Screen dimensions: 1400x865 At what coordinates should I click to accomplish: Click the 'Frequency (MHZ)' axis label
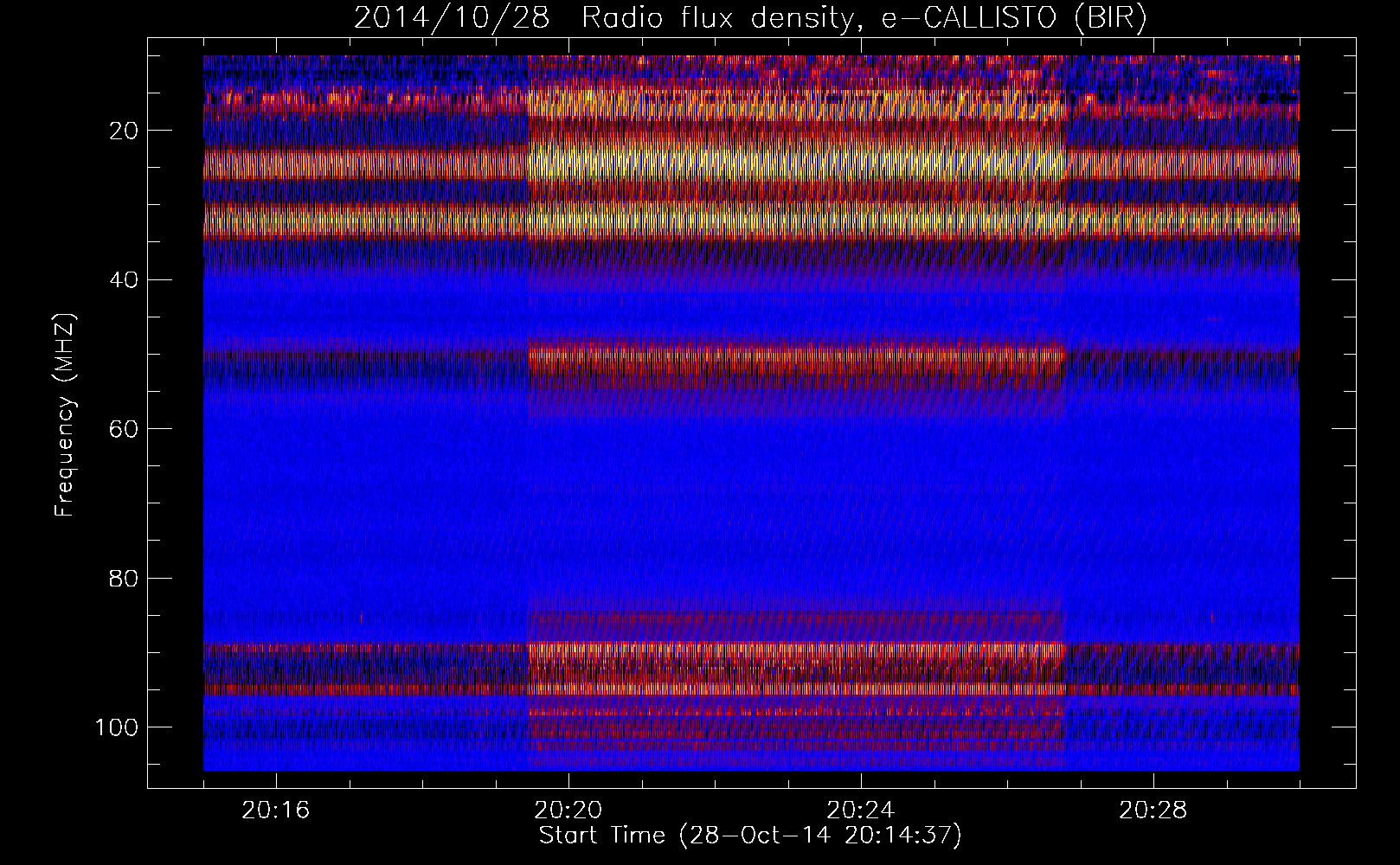click(65, 414)
